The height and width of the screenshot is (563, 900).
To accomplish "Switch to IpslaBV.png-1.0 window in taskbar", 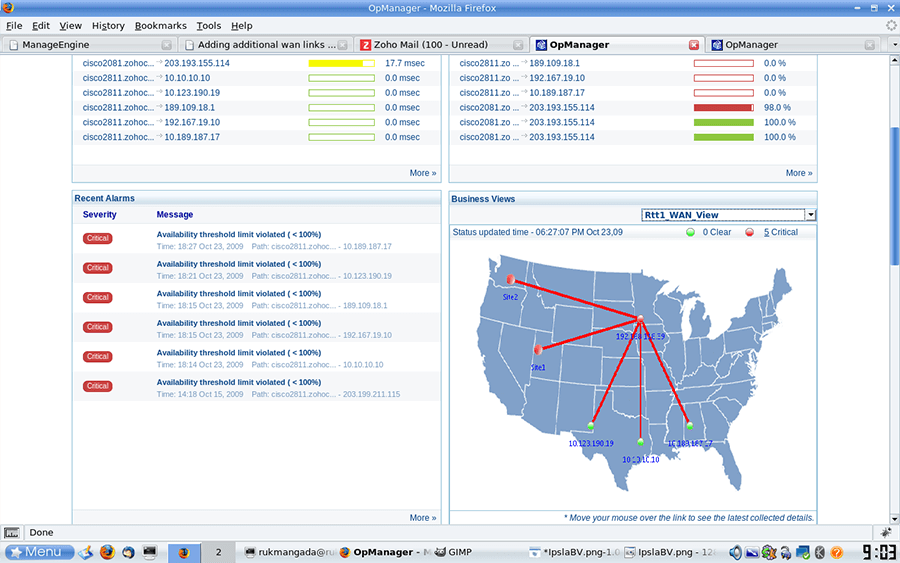I will point(575,552).
